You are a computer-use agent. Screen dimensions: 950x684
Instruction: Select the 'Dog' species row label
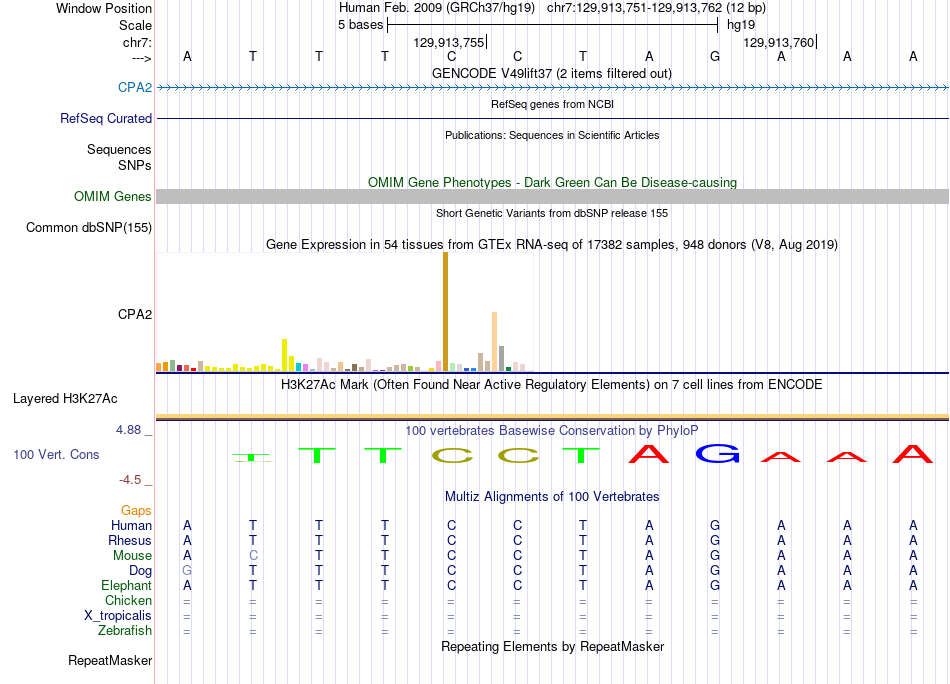coord(140,571)
